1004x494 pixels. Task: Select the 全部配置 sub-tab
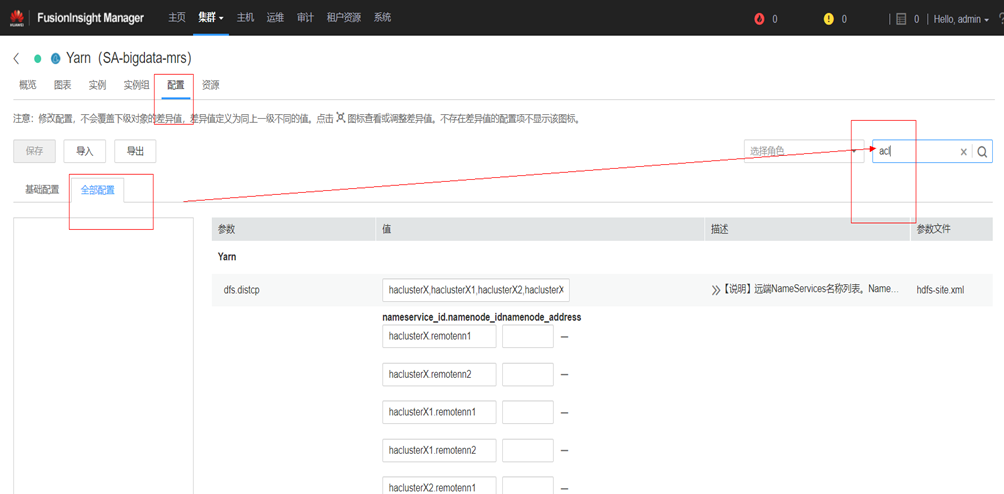[98, 190]
